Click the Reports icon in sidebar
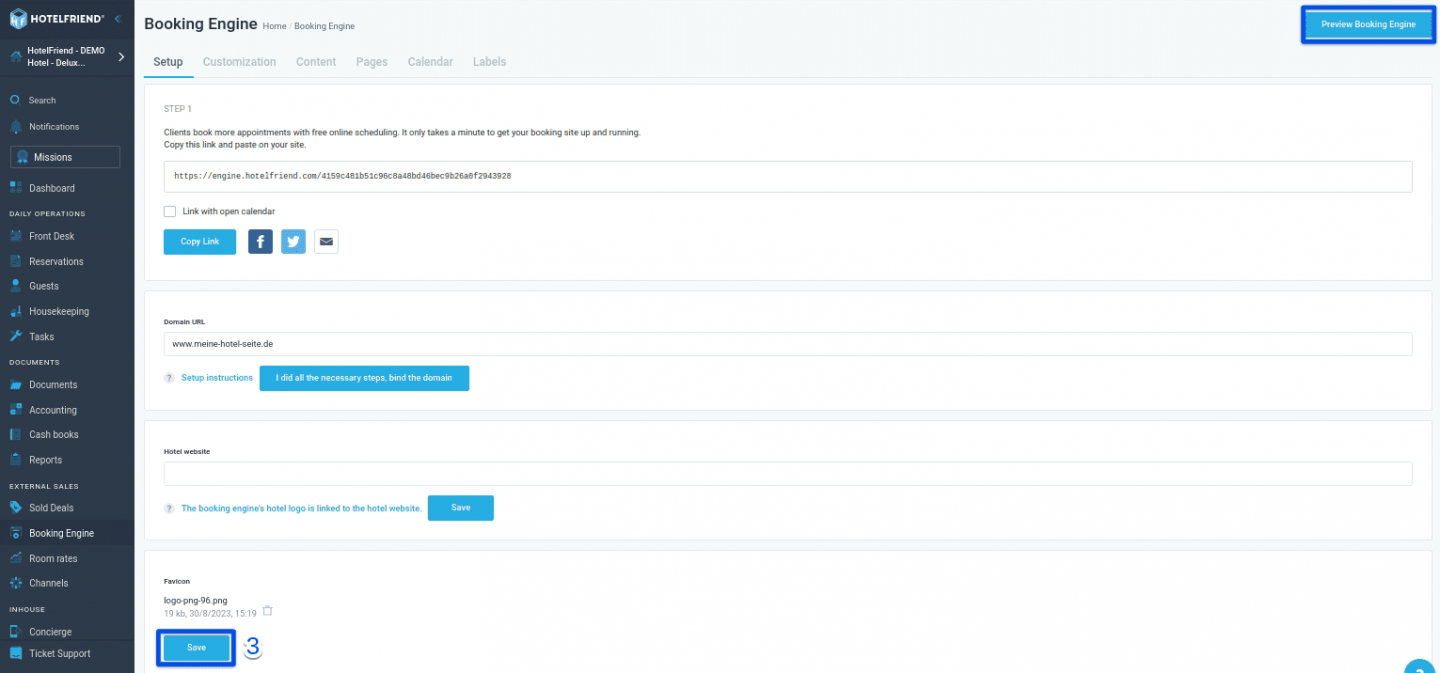The height and width of the screenshot is (673, 1440). coord(15,460)
